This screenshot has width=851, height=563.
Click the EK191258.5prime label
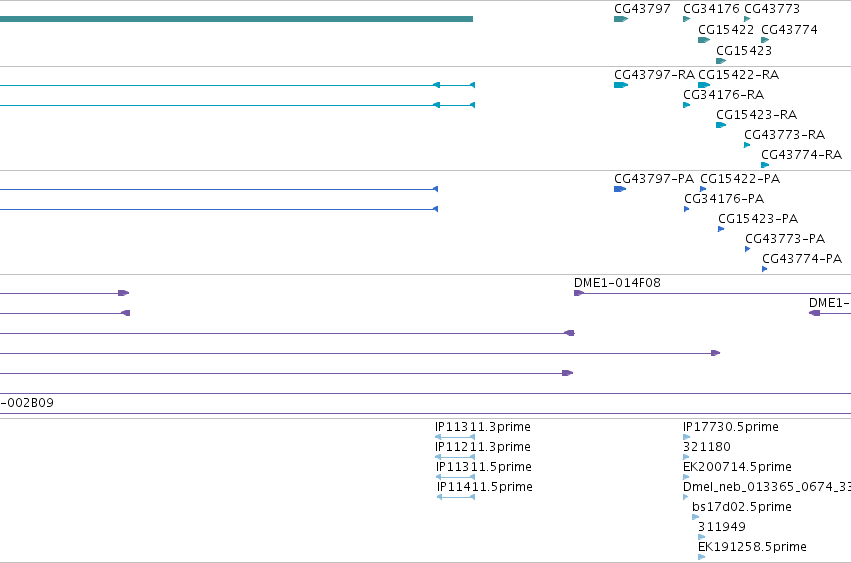coord(752,547)
